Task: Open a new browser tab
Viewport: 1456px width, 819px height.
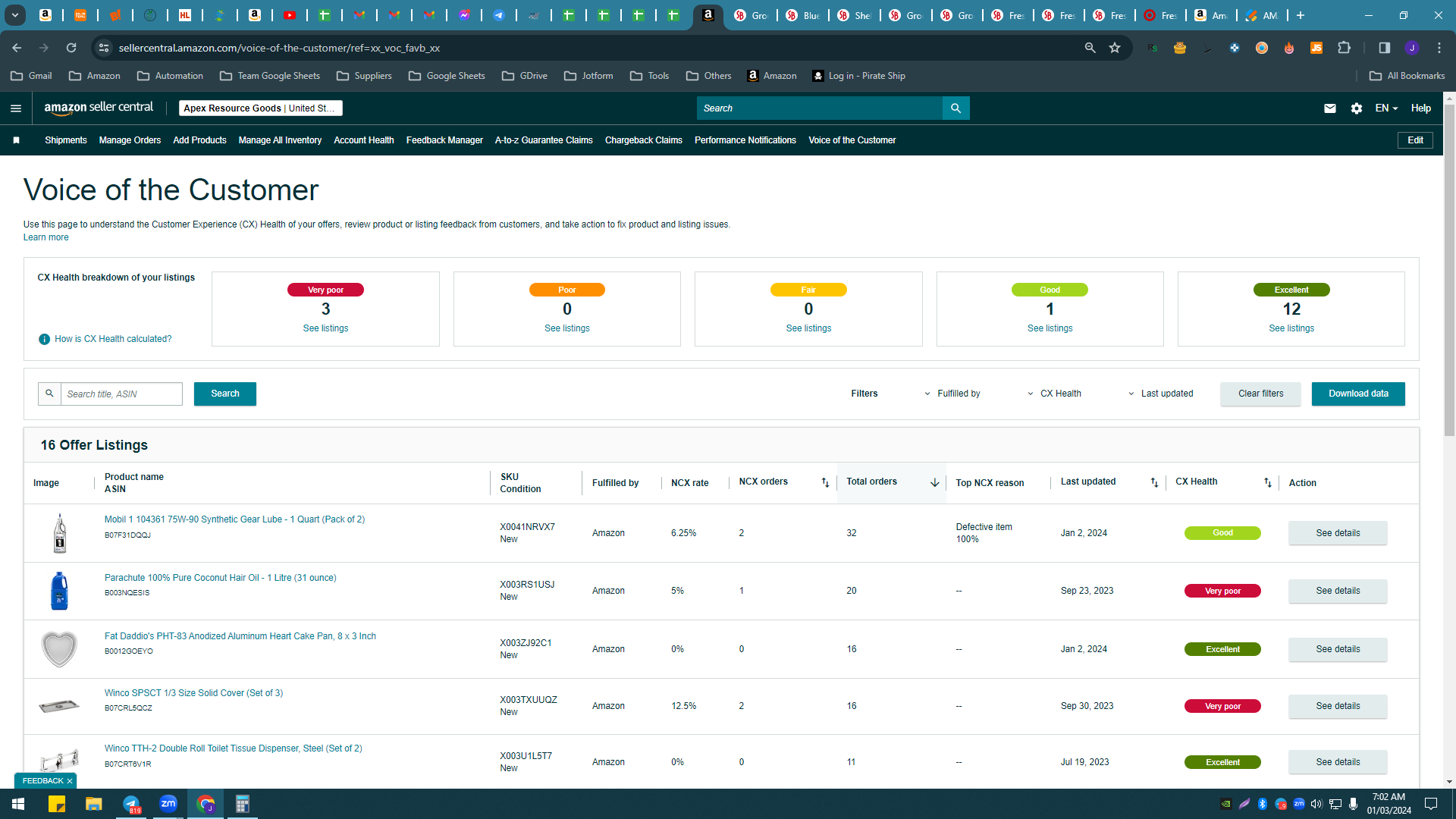Action: click(x=1301, y=15)
